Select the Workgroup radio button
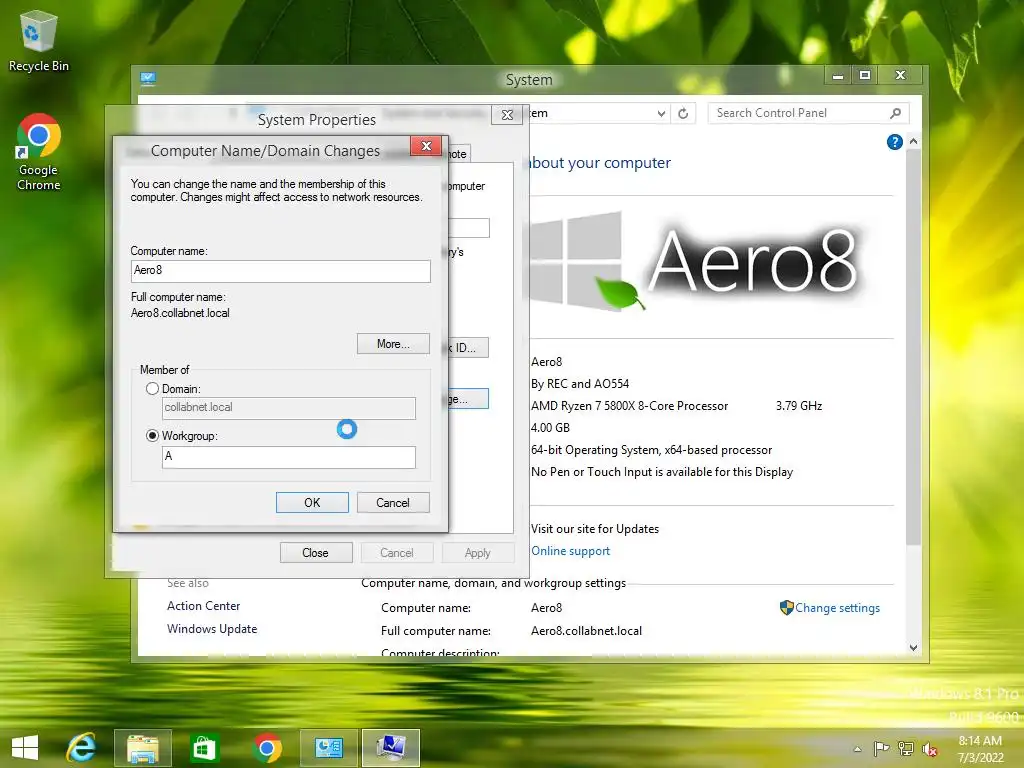 [152, 436]
